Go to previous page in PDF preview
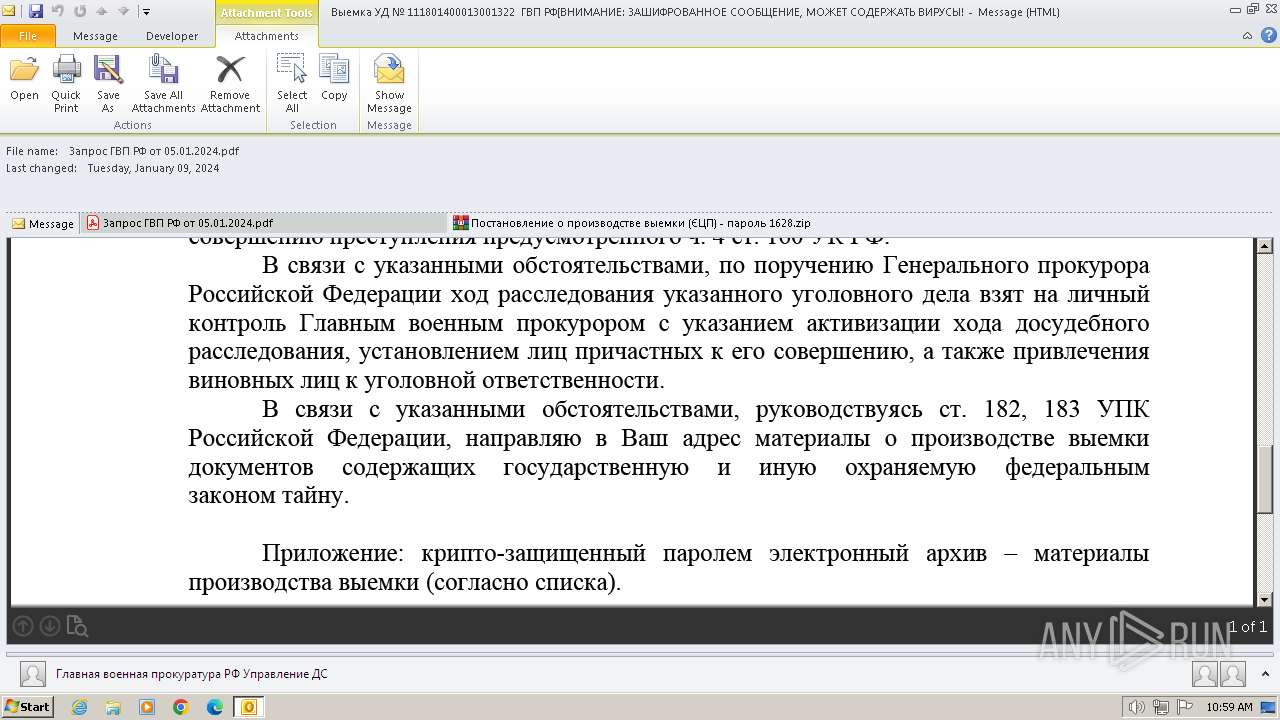The height and width of the screenshot is (720, 1280). (x=22, y=627)
